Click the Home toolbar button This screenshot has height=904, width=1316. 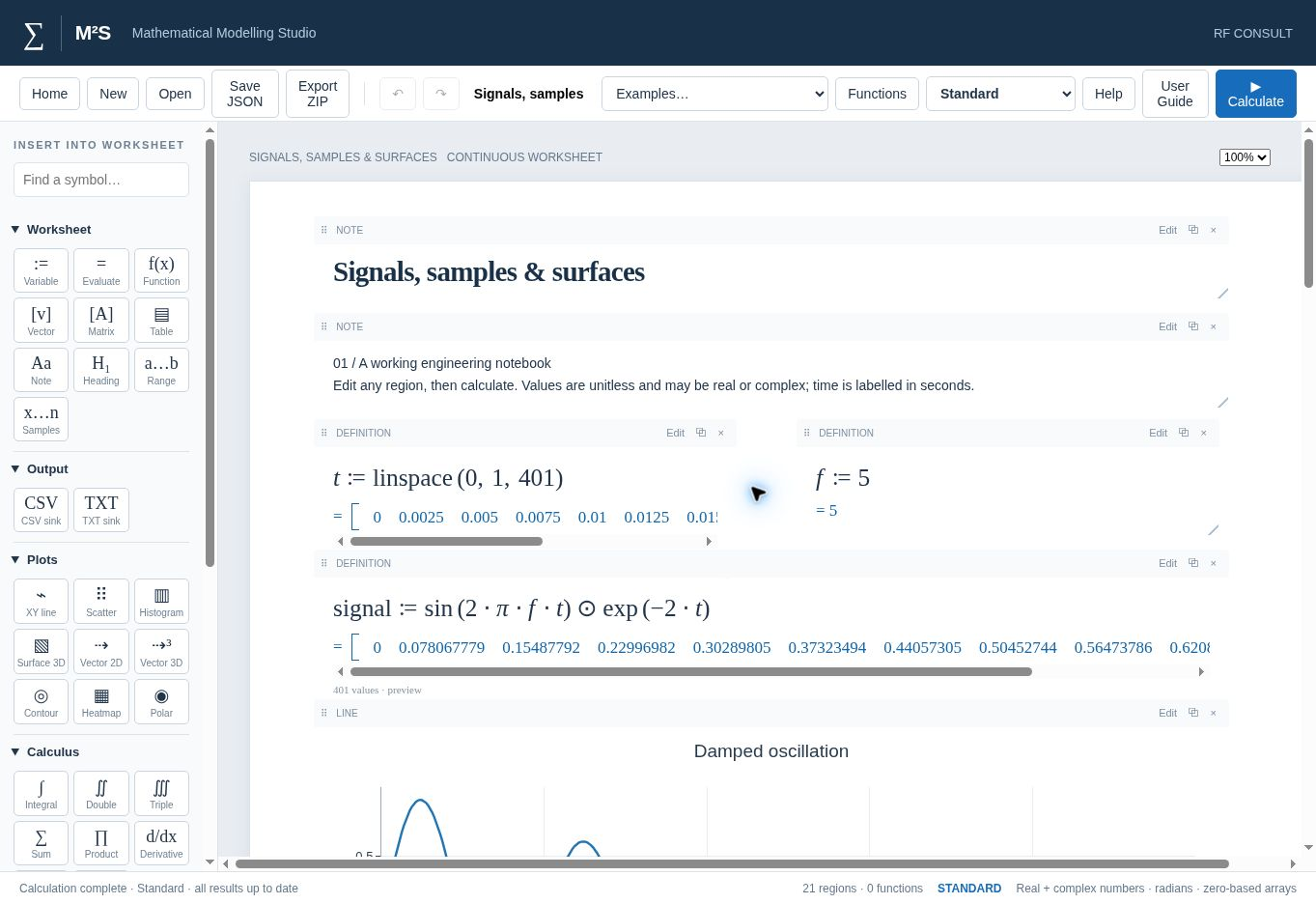click(49, 94)
